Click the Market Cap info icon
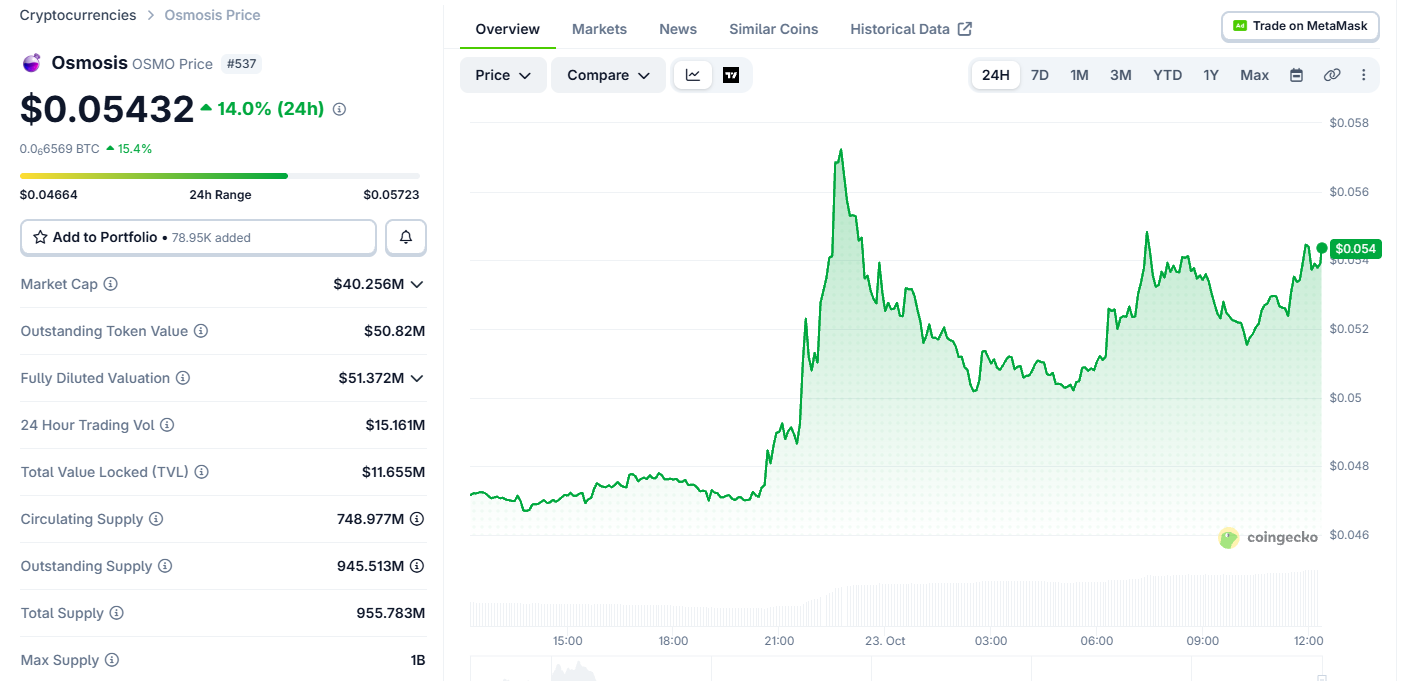 (111, 284)
